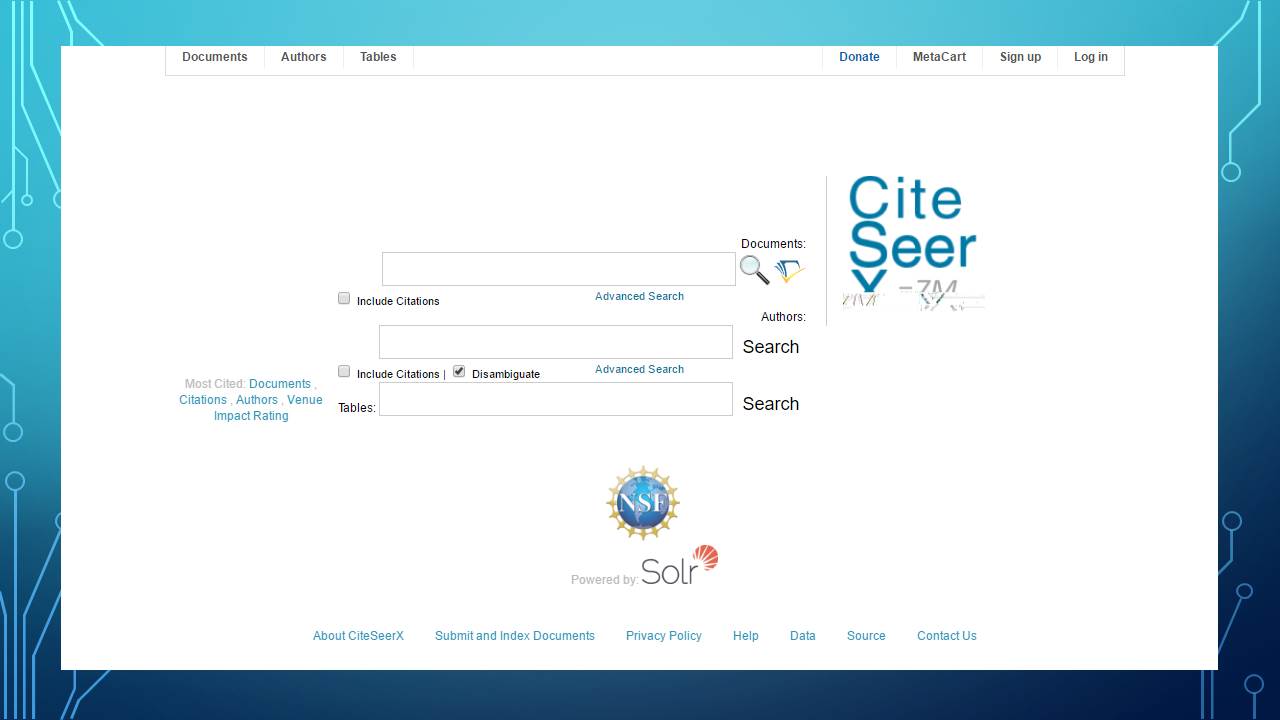This screenshot has width=1280, height=720.
Task: Open Most Cited Documents link
Action: pos(280,384)
